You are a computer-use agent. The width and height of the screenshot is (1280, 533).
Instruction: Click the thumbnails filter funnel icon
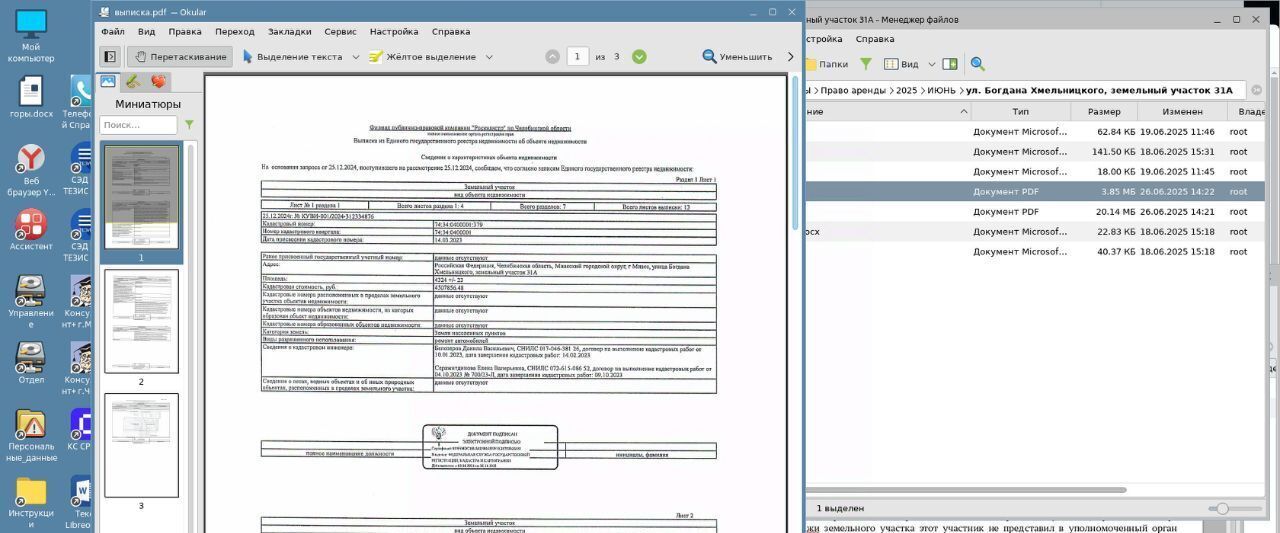click(189, 125)
